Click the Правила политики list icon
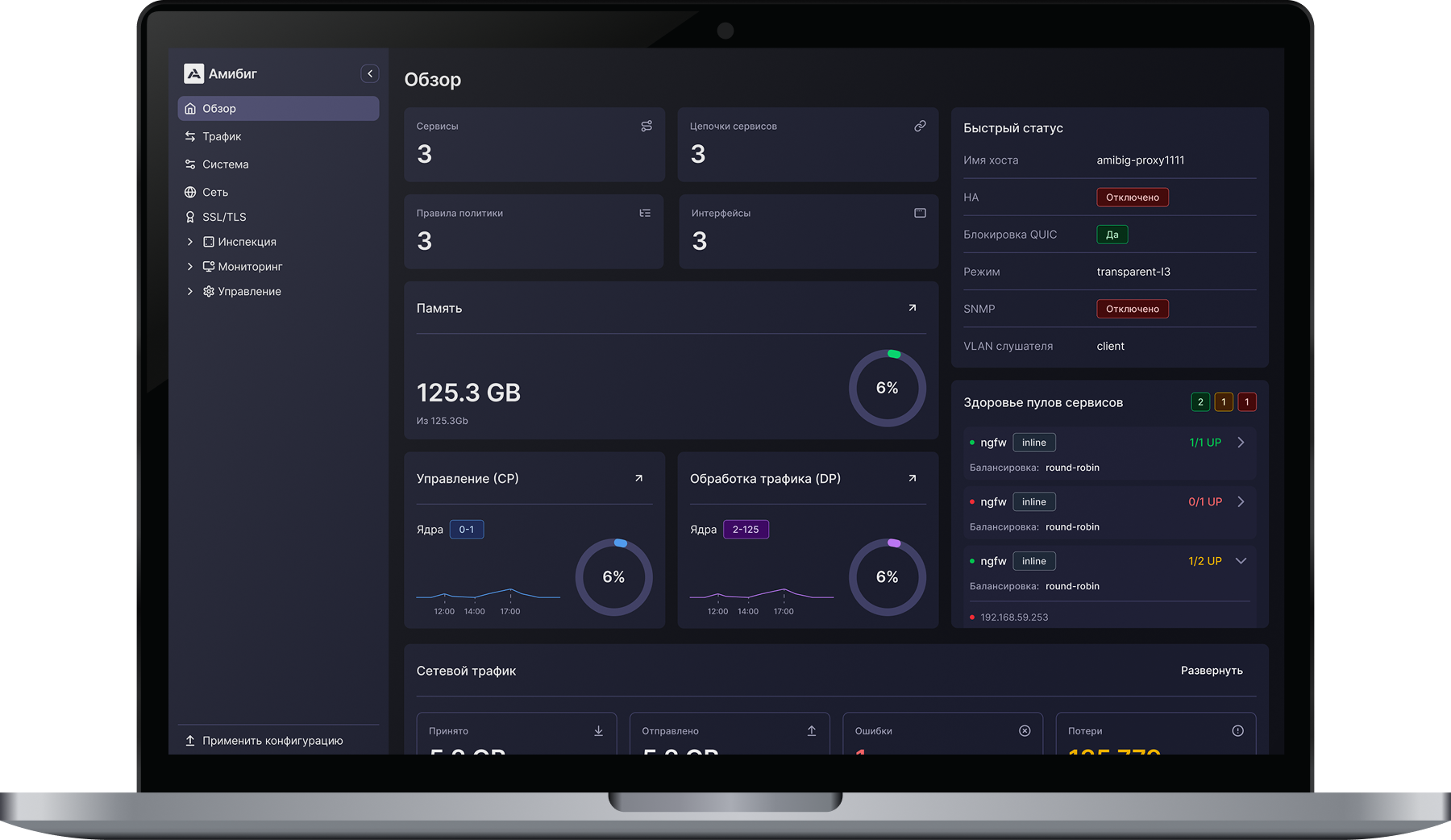 pyautogui.click(x=644, y=214)
